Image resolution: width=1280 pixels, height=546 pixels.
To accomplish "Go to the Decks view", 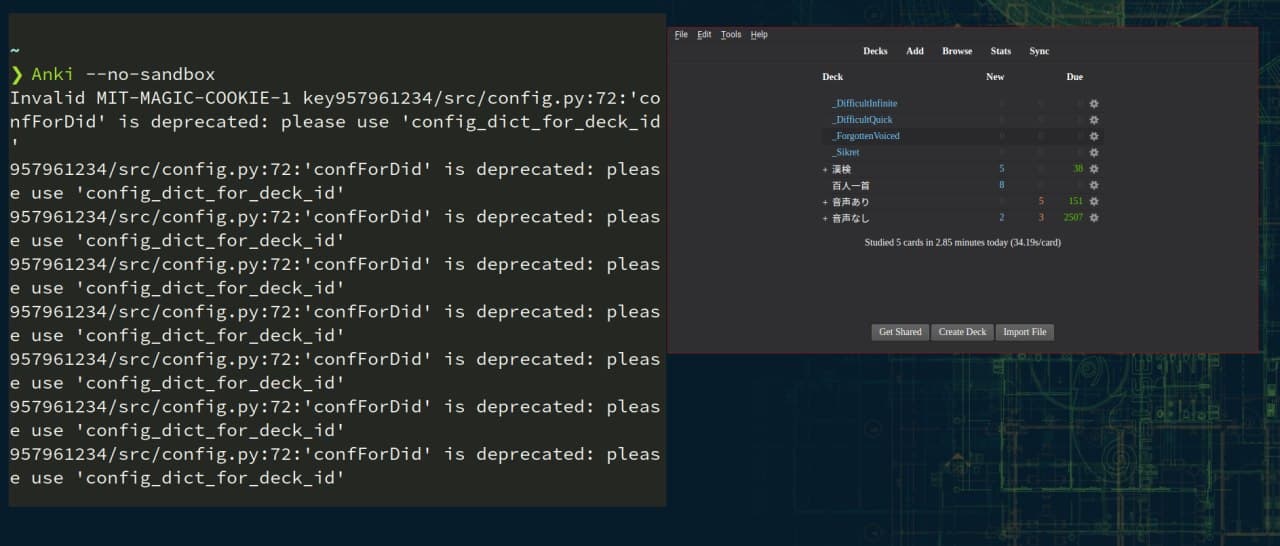I will click(875, 51).
